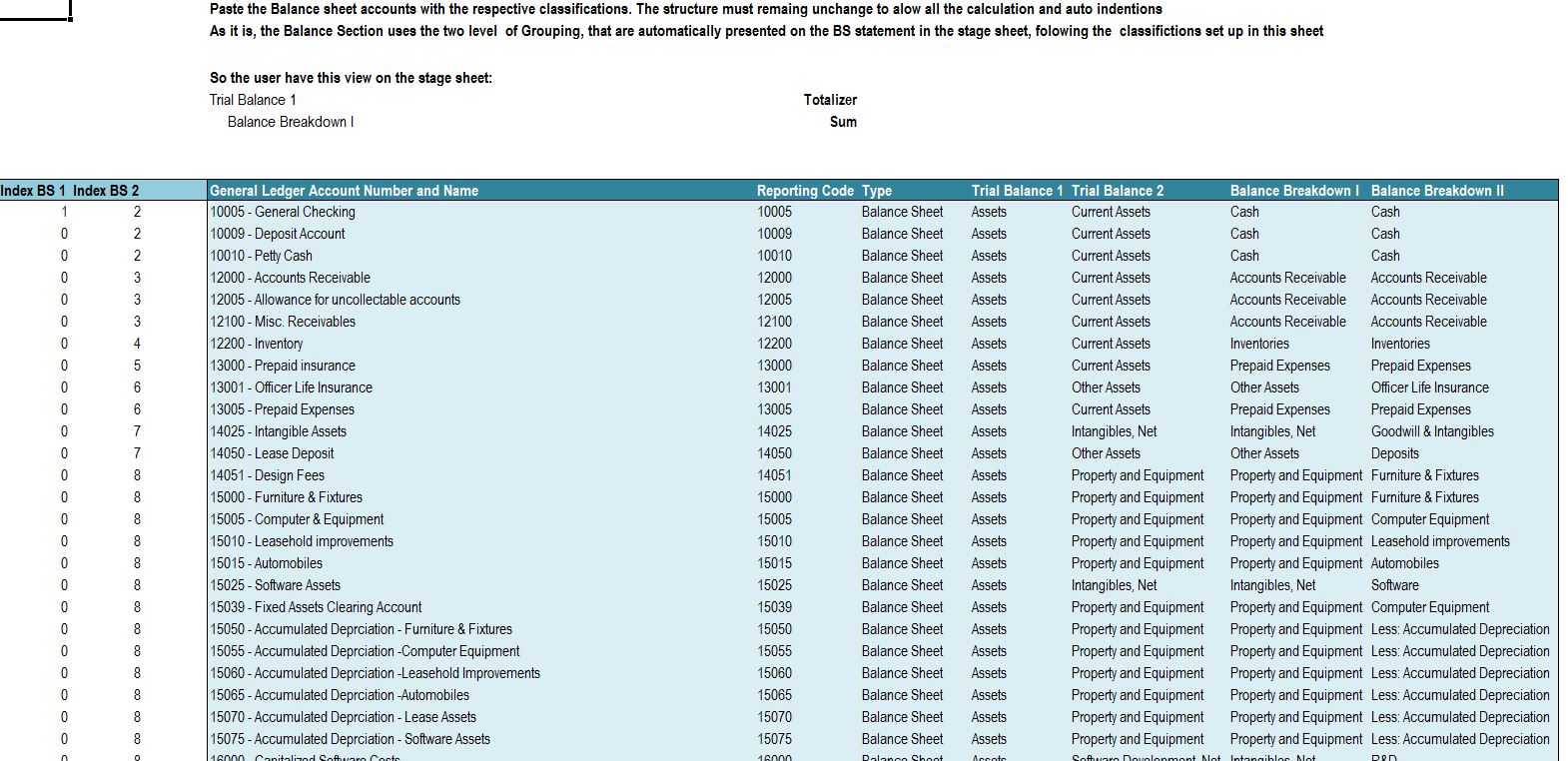This screenshot has height=761, width=1568.
Task: Click the 'Deposits' Balance Breakdown II cell
Action: pos(1395,453)
